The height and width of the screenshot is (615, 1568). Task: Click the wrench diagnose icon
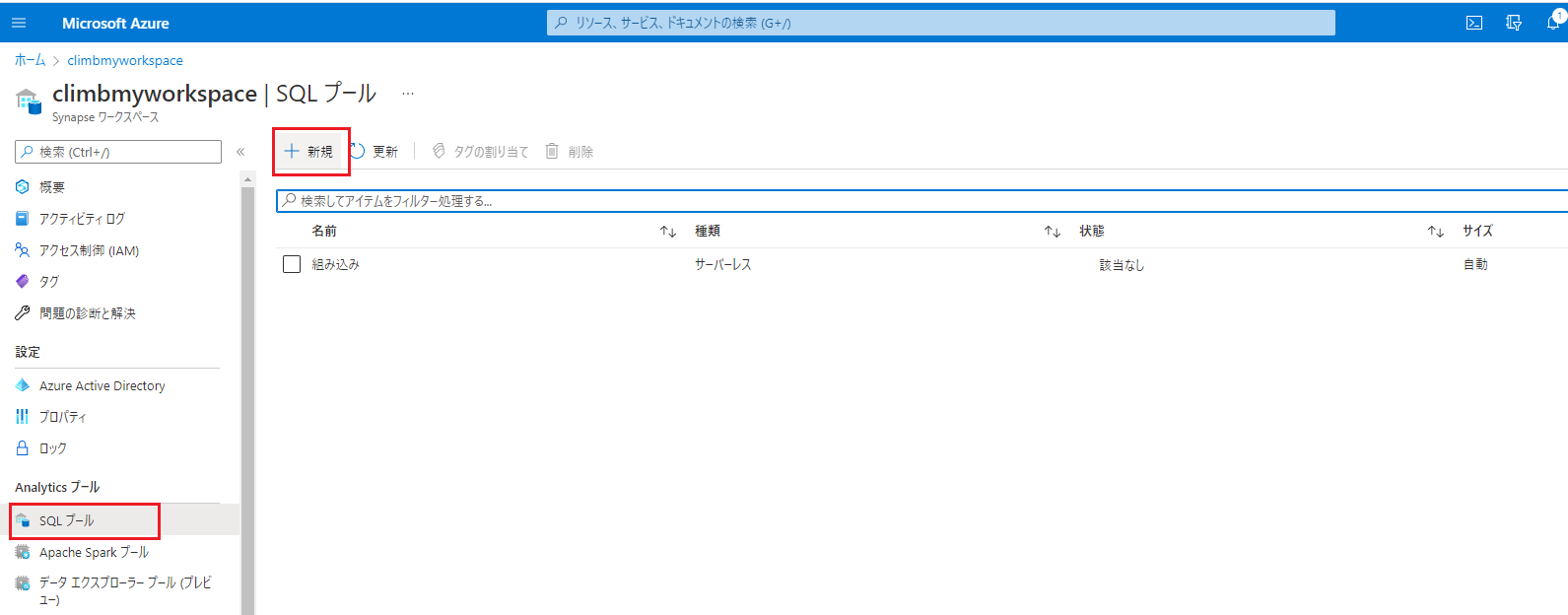(x=23, y=313)
